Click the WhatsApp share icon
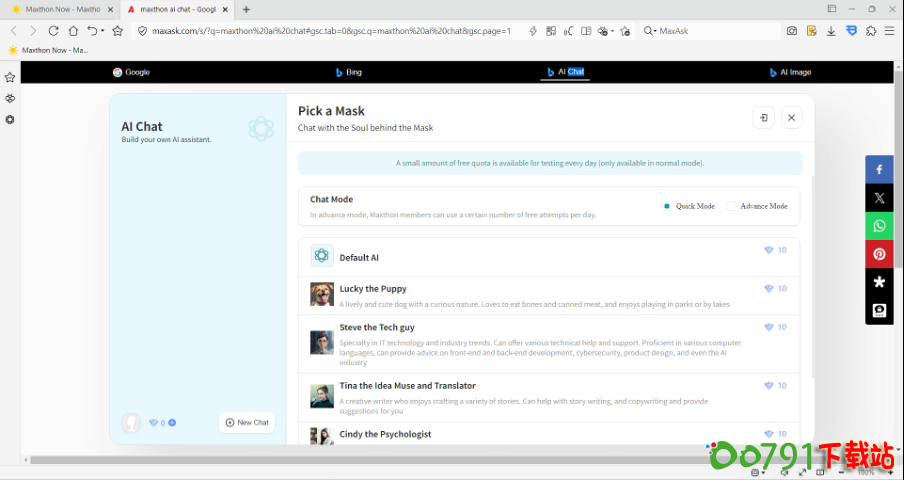The width and height of the screenshot is (904, 480). 879,226
